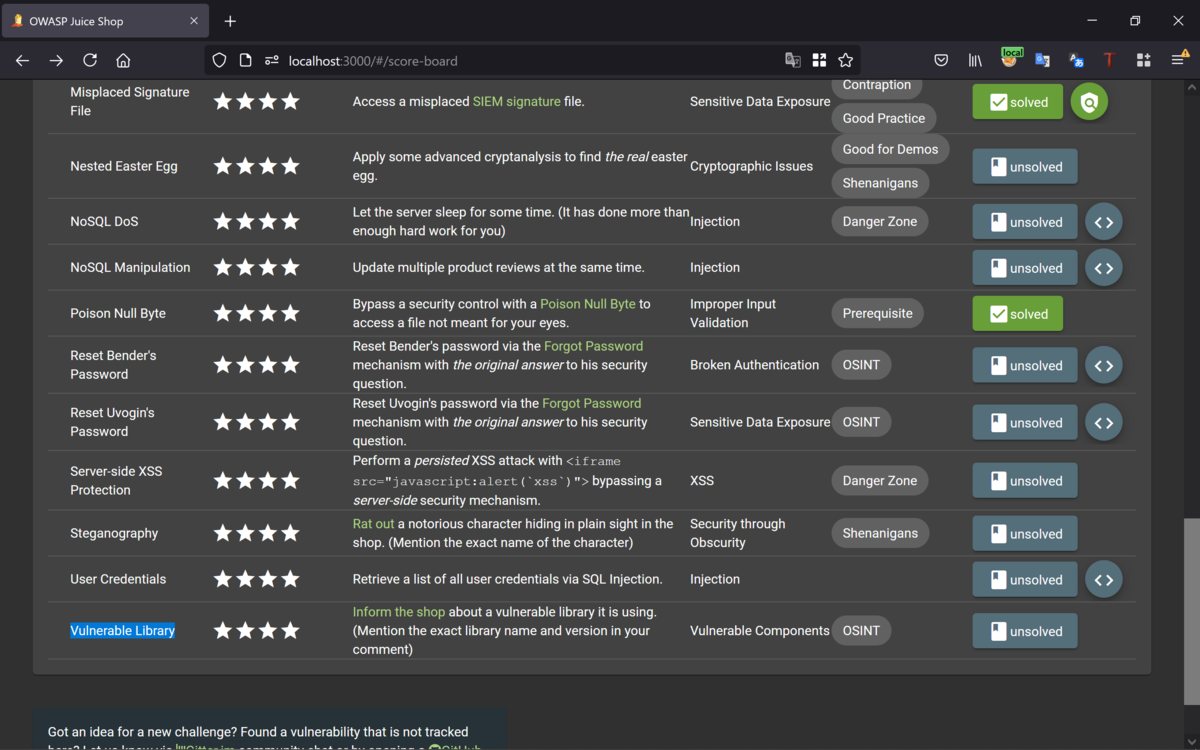The image size is (1200, 750).
Task: Click unsolved button for Server-side XSS Protection
Action: pyautogui.click(x=1024, y=481)
